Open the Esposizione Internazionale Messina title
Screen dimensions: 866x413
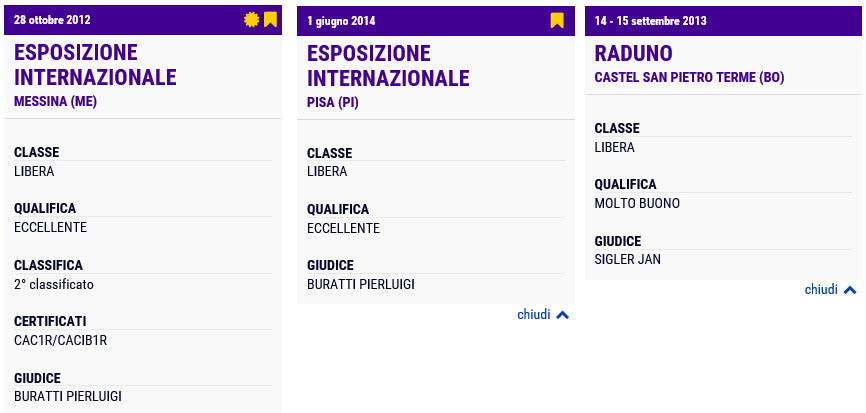[95, 65]
